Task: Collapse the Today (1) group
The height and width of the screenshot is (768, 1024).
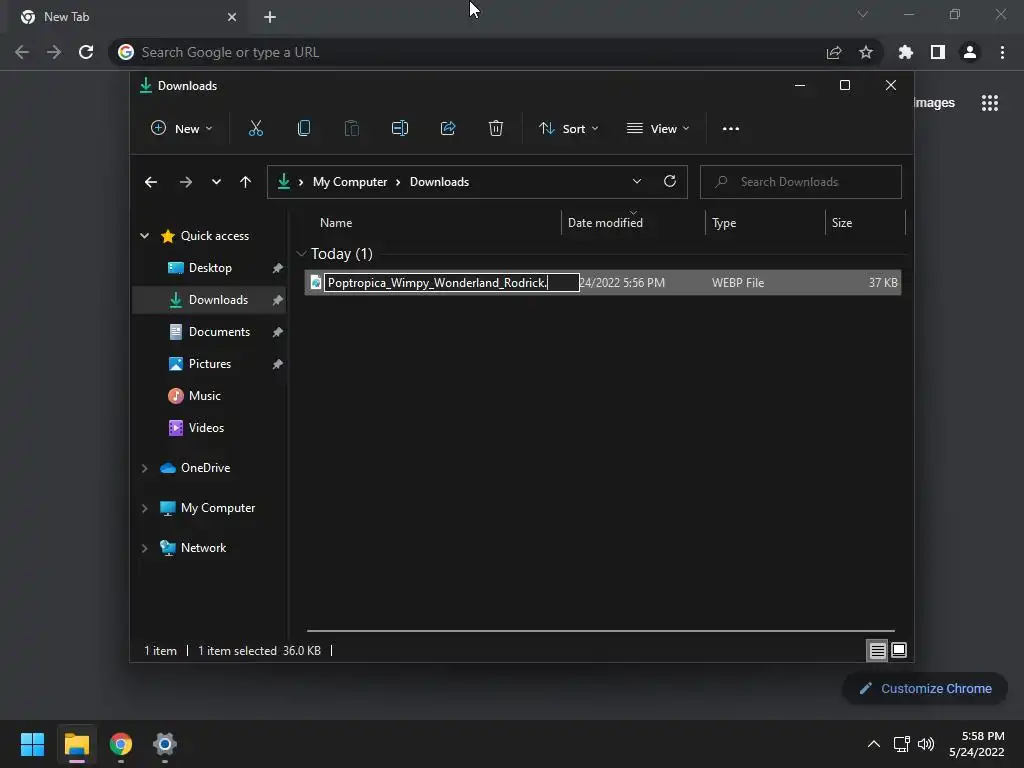Action: point(301,253)
